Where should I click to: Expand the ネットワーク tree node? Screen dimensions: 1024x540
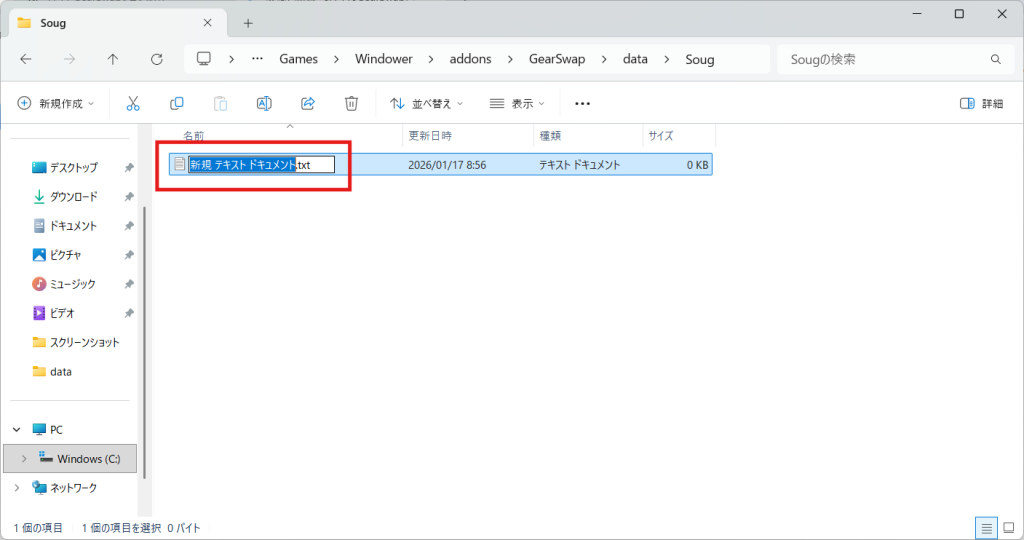[x=16, y=488]
